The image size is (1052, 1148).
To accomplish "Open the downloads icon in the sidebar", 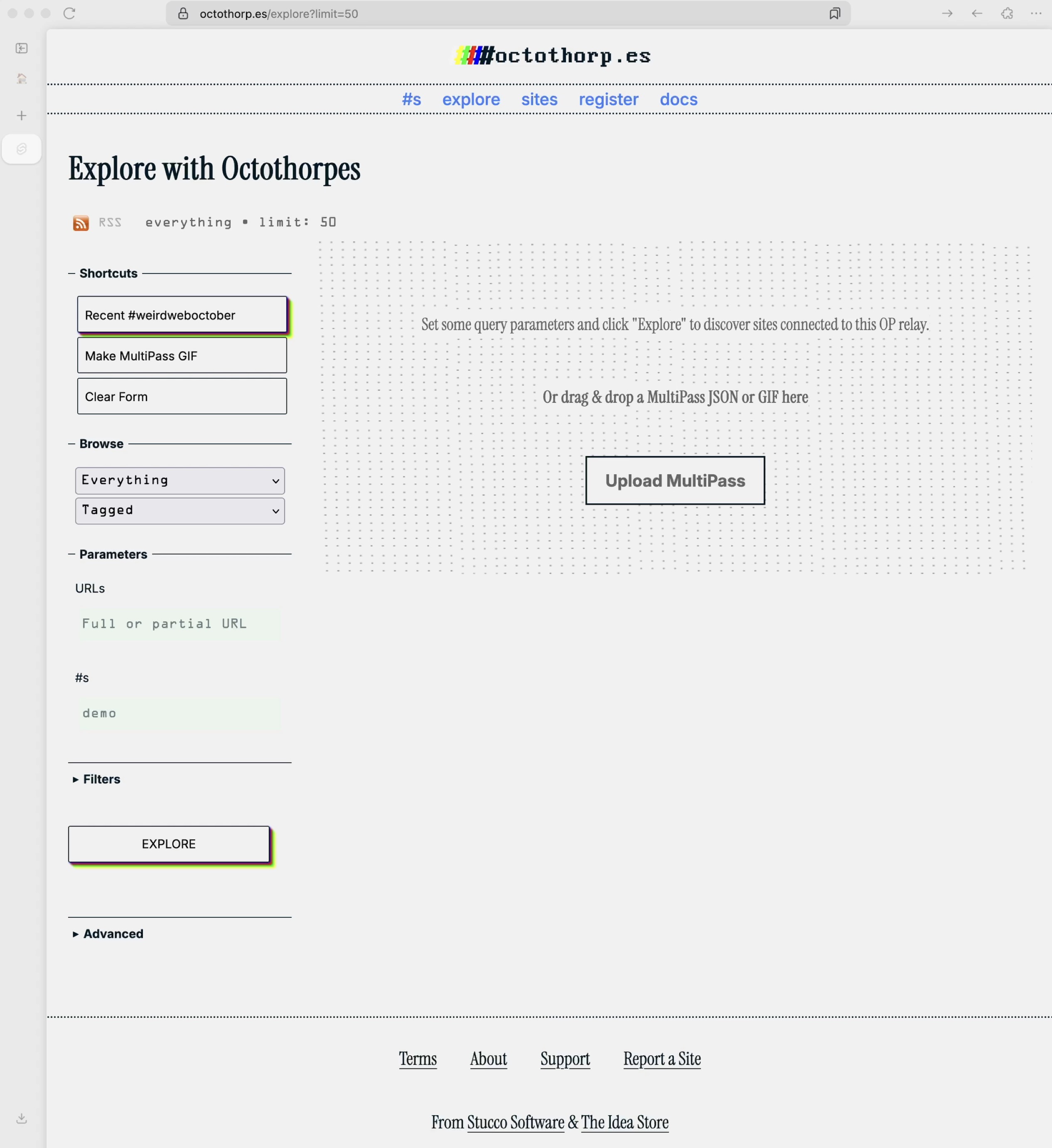I will point(22,1118).
